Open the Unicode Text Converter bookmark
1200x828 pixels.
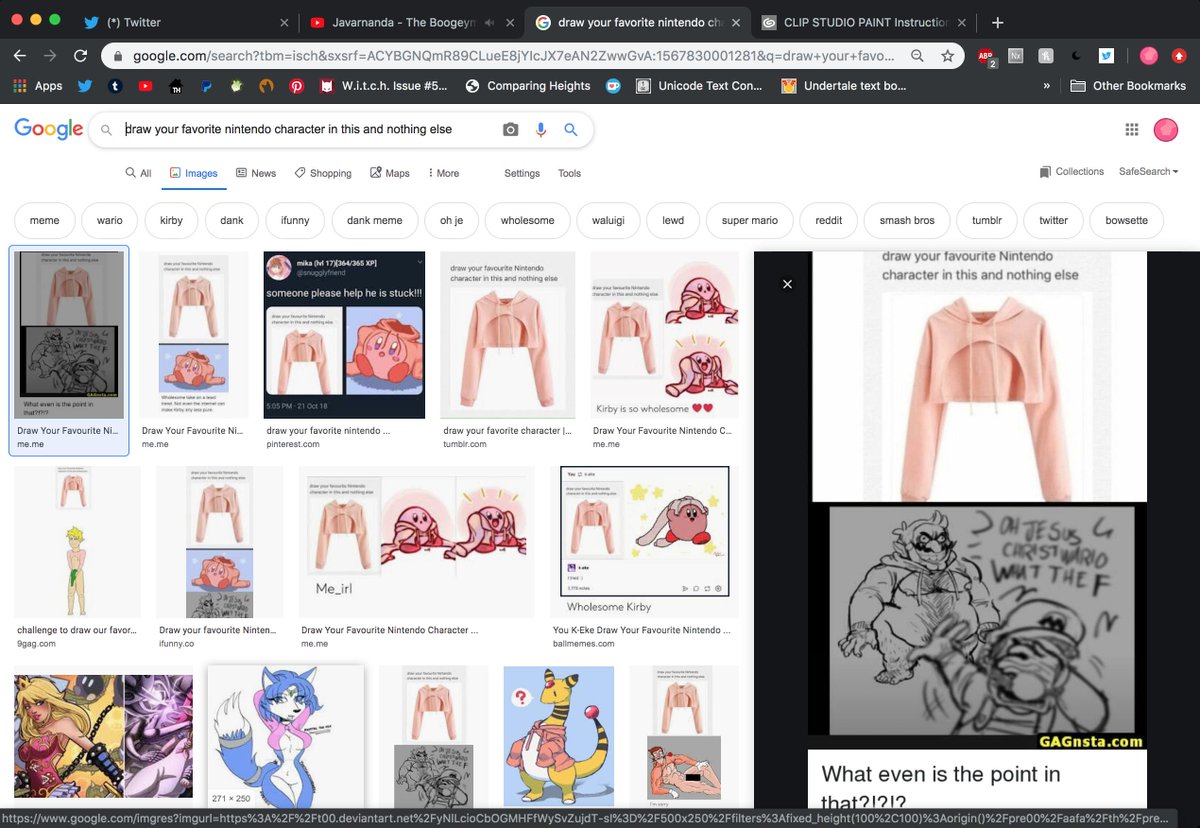[699, 86]
